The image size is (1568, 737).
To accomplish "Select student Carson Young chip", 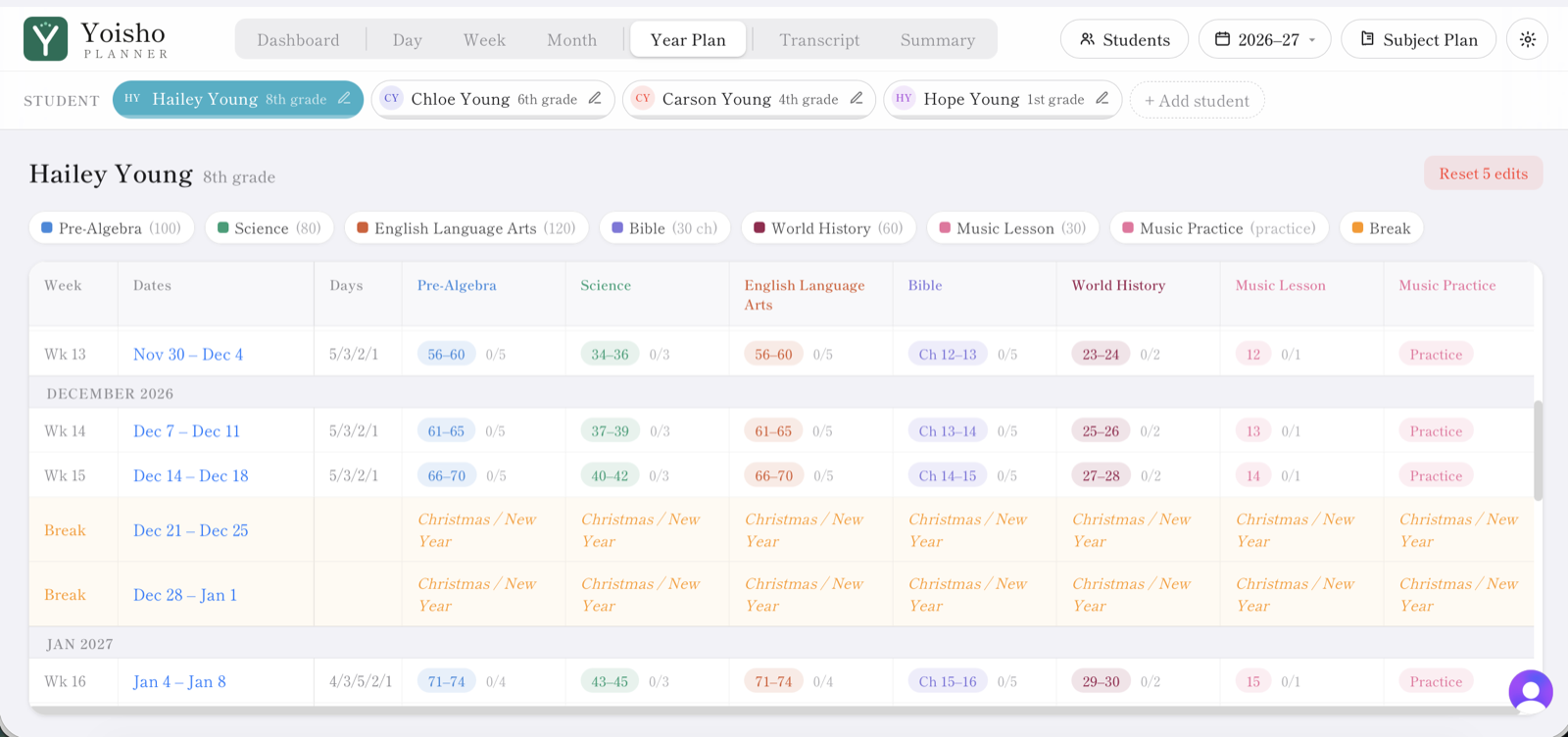I will pyautogui.click(x=749, y=99).
